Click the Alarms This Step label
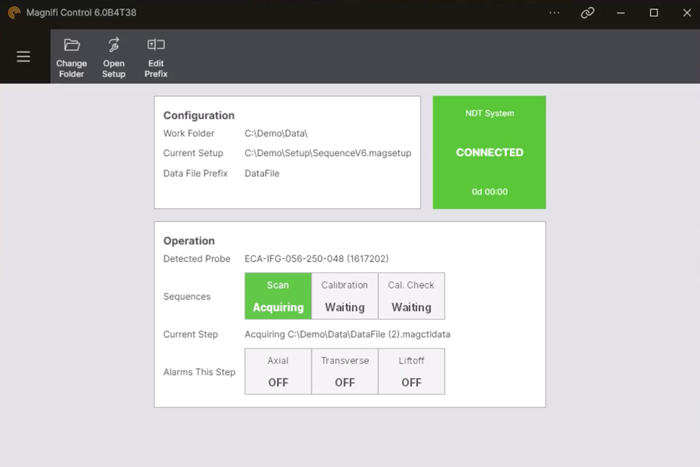Screen dimensions: 700x467 (199, 372)
